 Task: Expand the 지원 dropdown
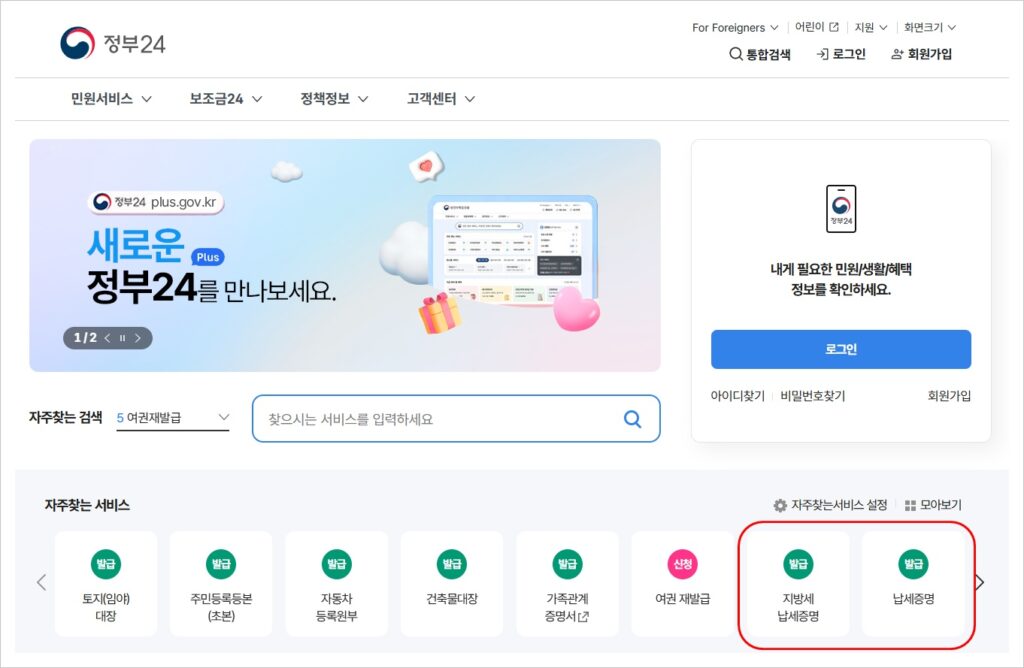[x=871, y=27]
